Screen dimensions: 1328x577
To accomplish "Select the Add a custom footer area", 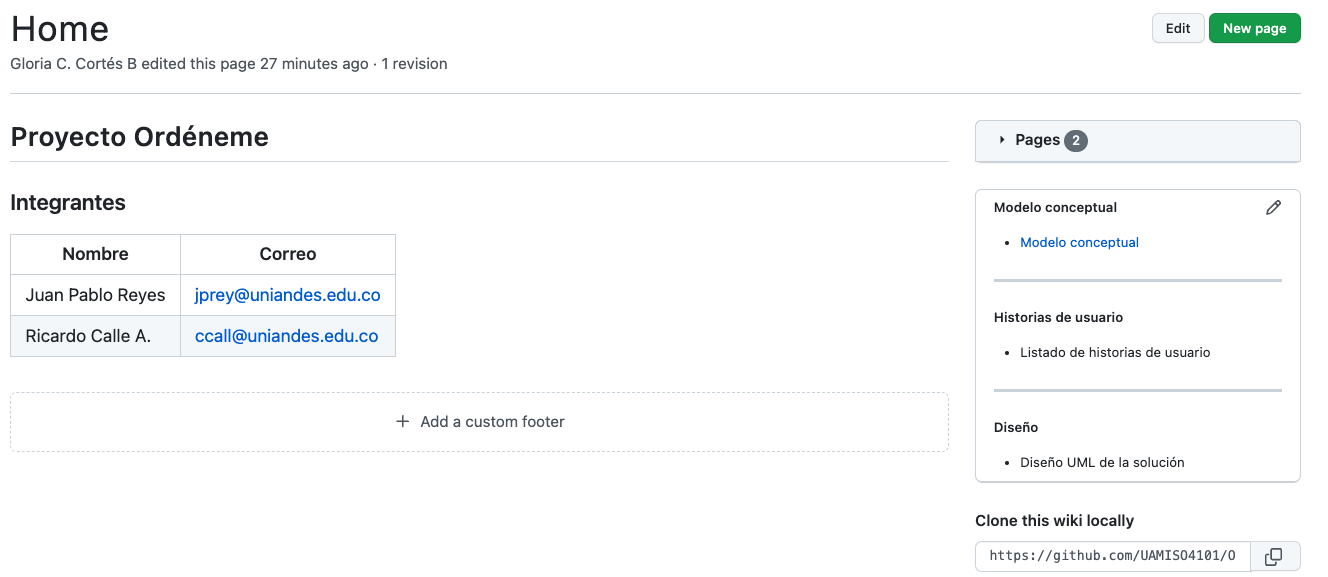I will coord(479,422).
